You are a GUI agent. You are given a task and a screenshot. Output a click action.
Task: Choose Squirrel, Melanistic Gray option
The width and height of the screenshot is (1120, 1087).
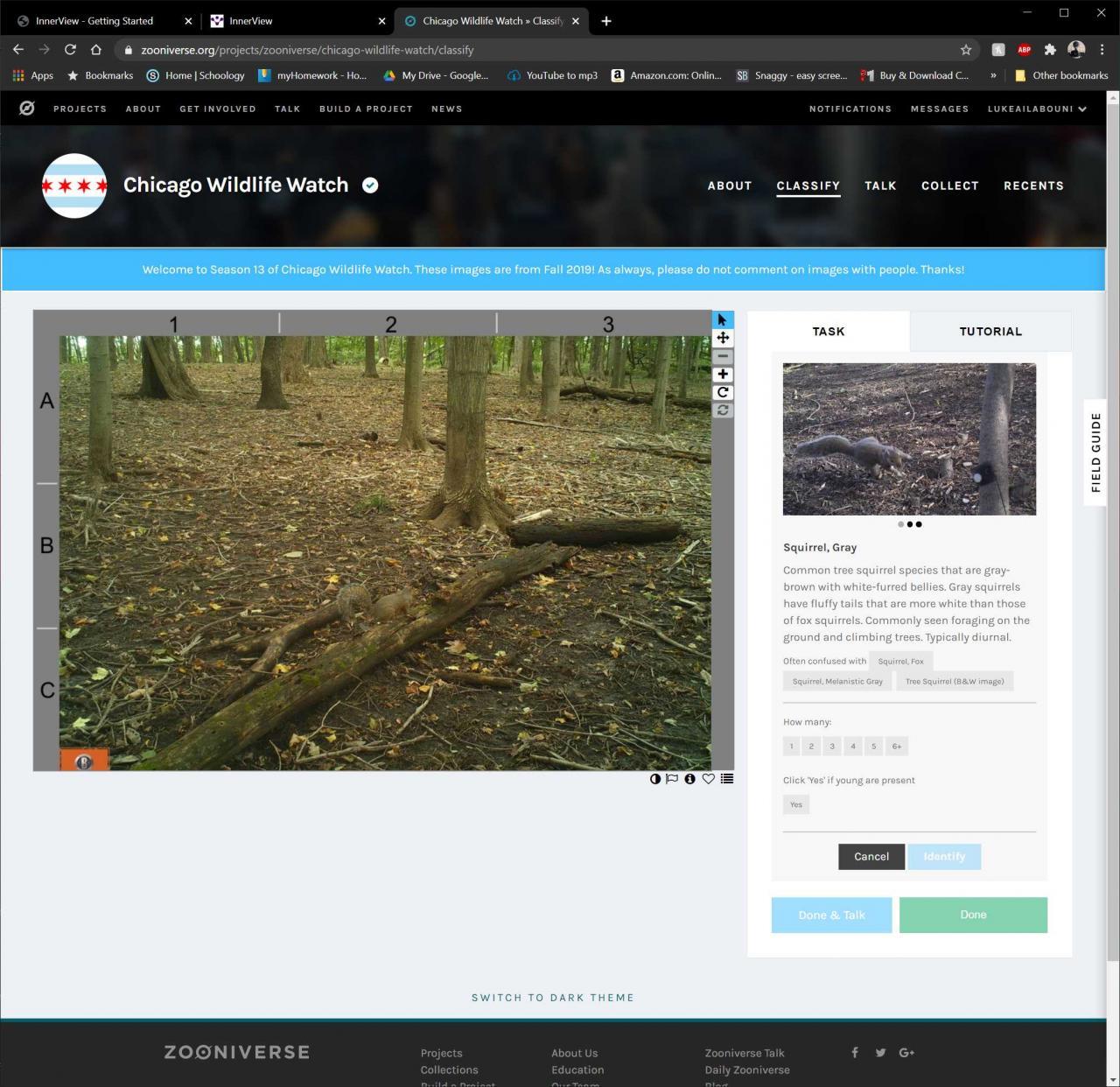point(837,682)
